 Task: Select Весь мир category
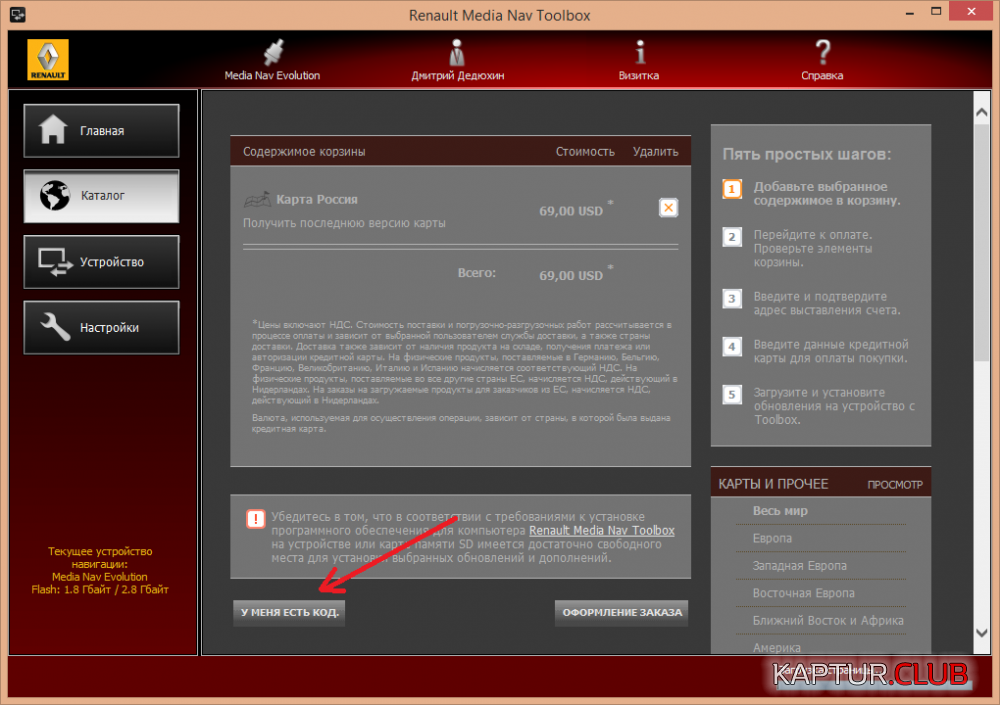780,510
